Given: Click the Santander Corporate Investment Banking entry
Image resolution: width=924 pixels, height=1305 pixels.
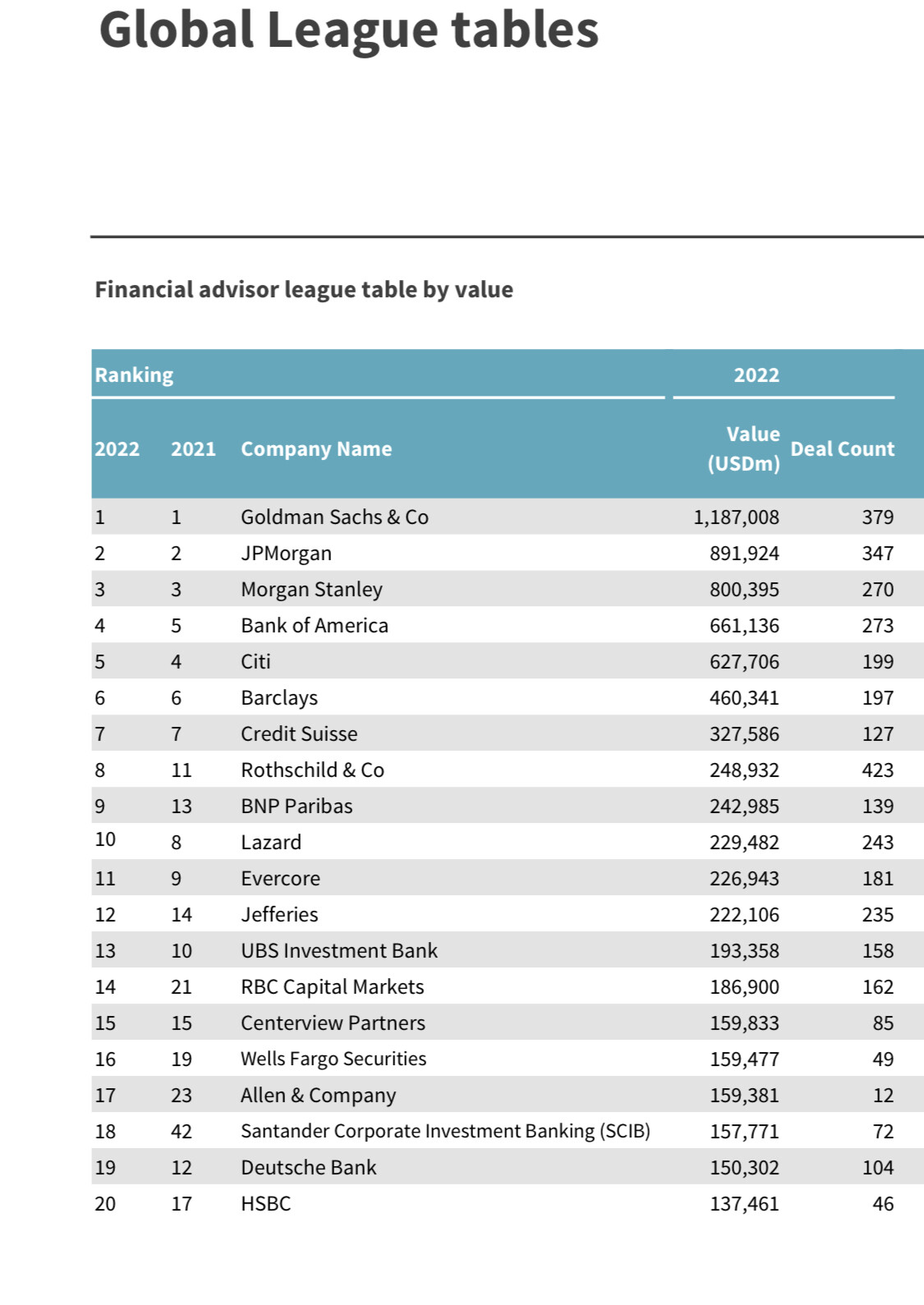Looking at the screenshot, I should (x=445, y=1132).
